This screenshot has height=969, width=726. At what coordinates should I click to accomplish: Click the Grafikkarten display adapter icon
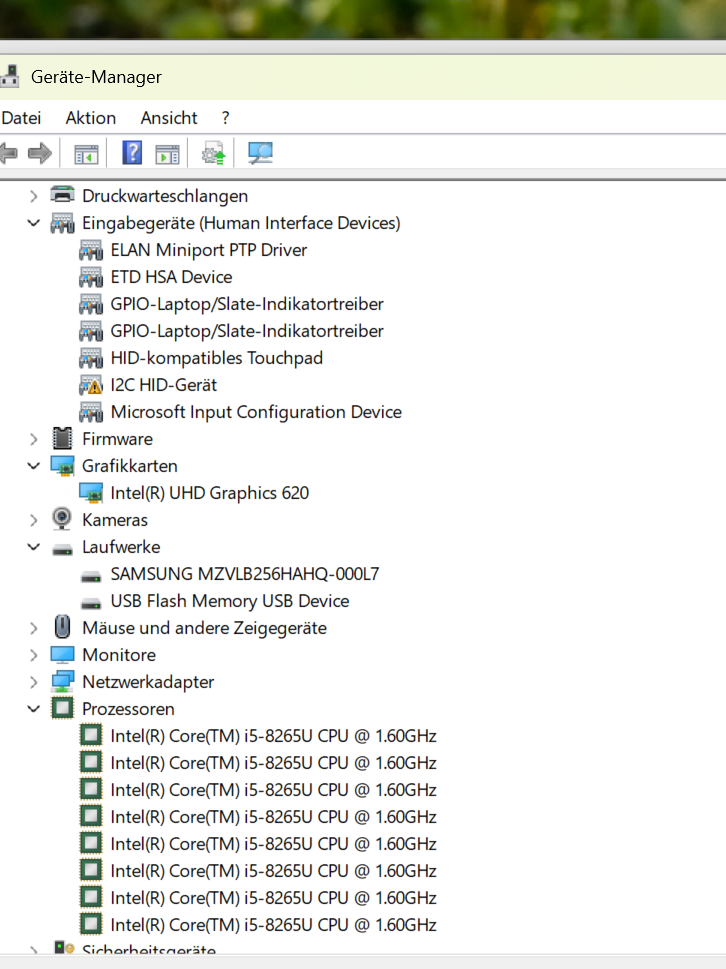click(62, 466)
